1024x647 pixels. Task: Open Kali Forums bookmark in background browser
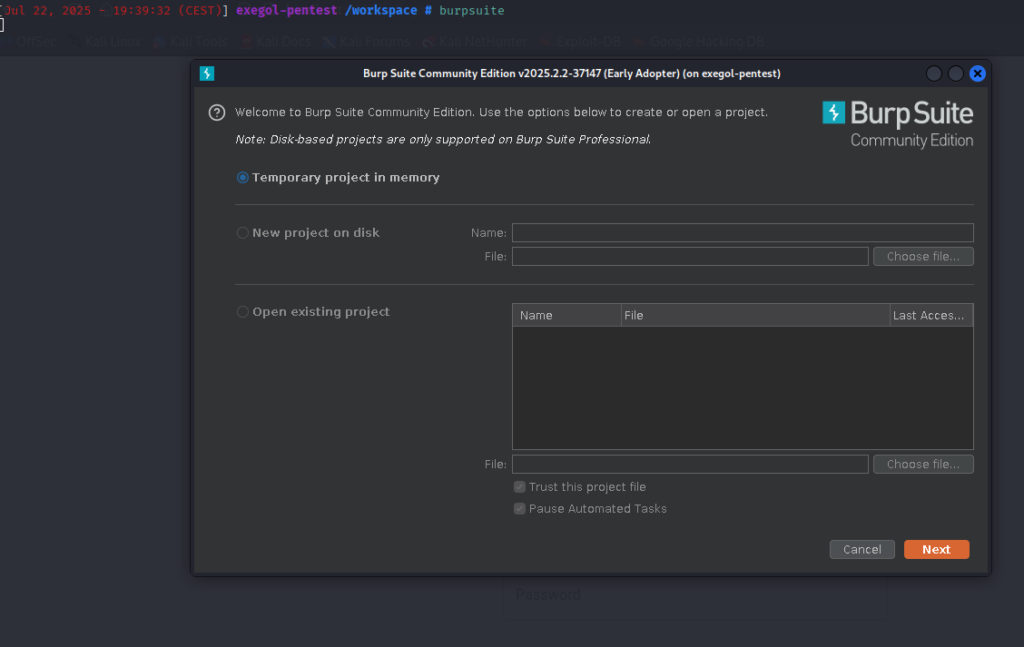[366, 42]
